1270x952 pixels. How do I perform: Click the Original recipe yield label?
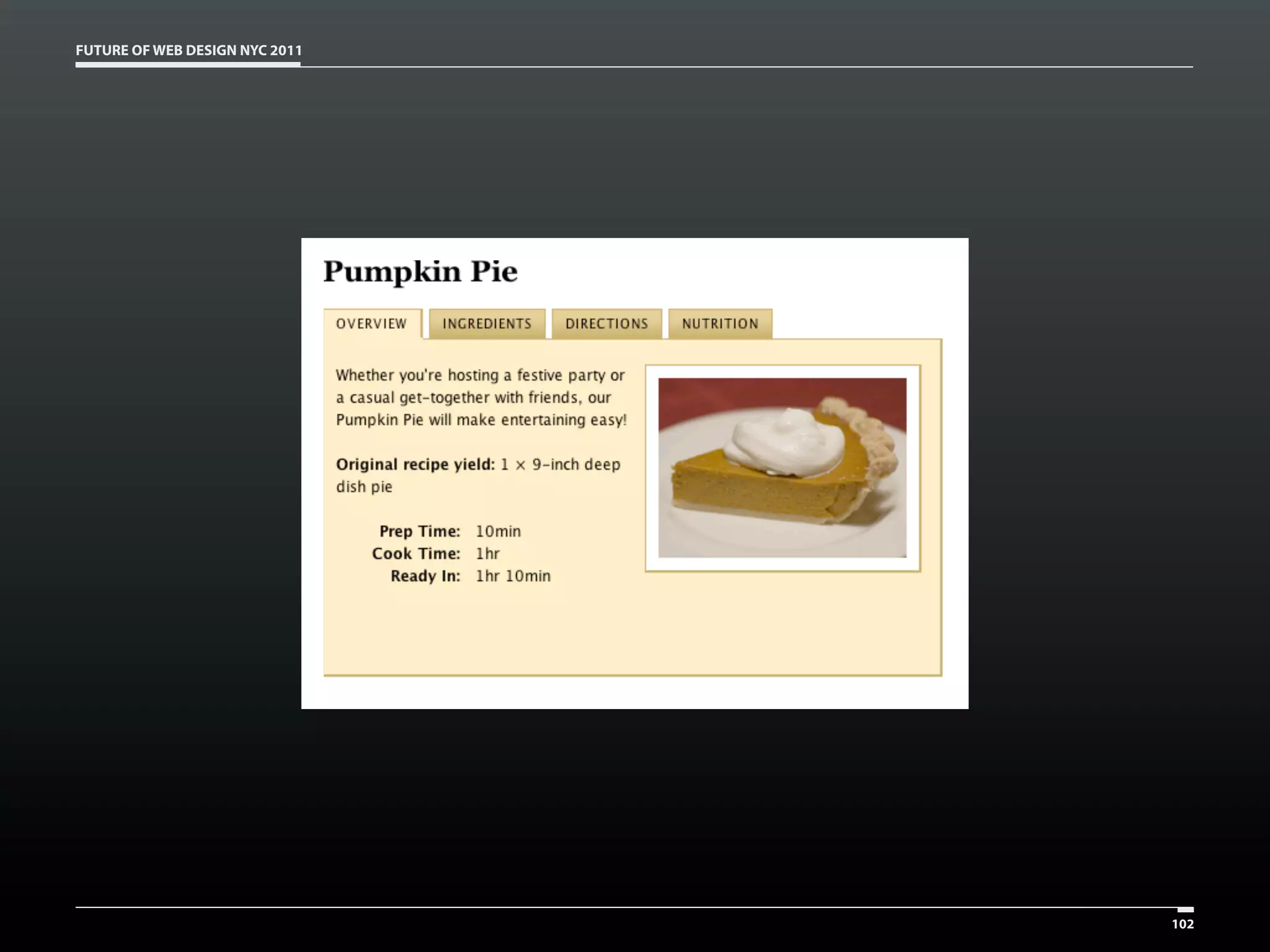click(415, 464)
